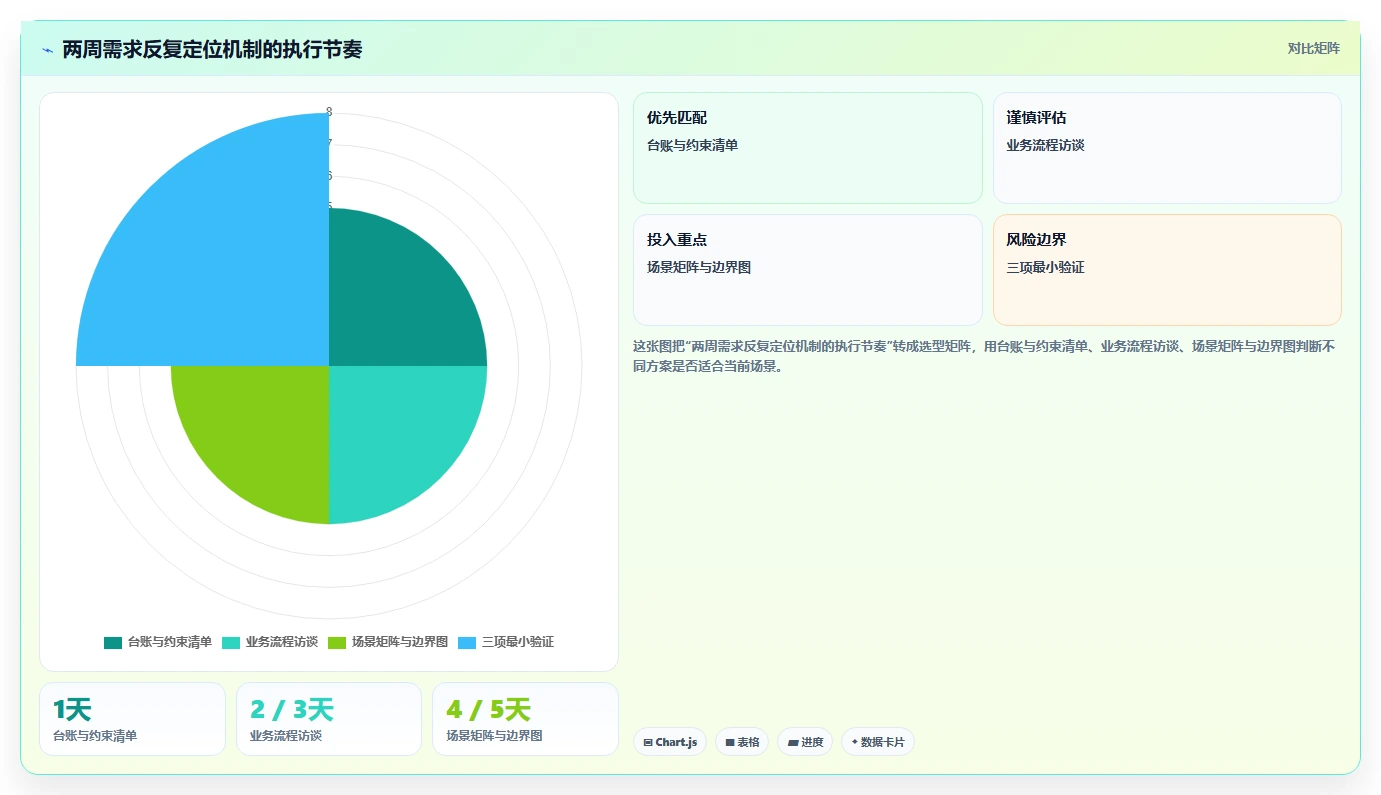Screen dimensions: 1381x795
Task: Click the 业务流程访谈 legend label
Action: [x=282, y=642]
